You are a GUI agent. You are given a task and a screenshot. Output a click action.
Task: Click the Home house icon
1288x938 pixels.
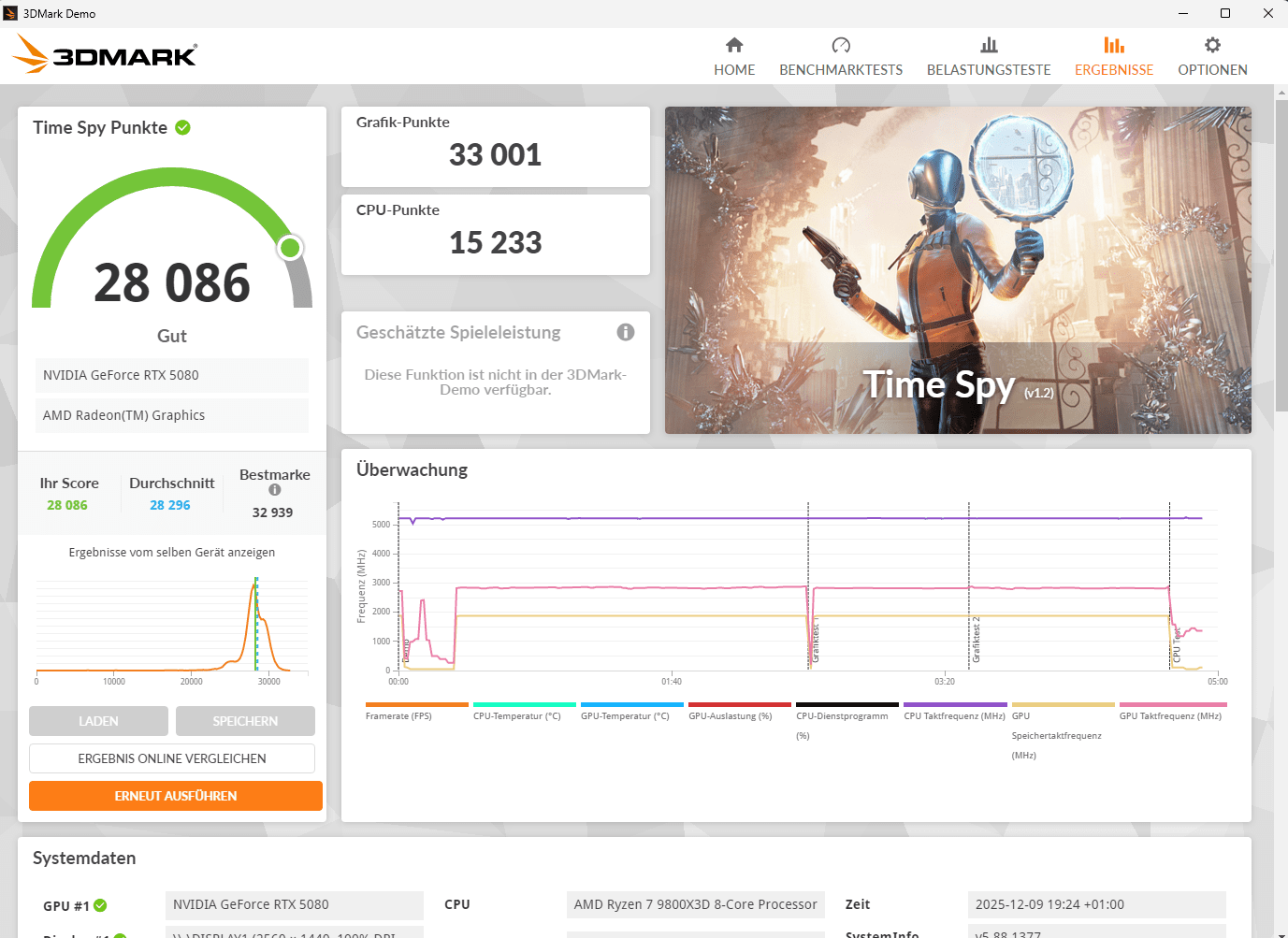click(734, 45)
